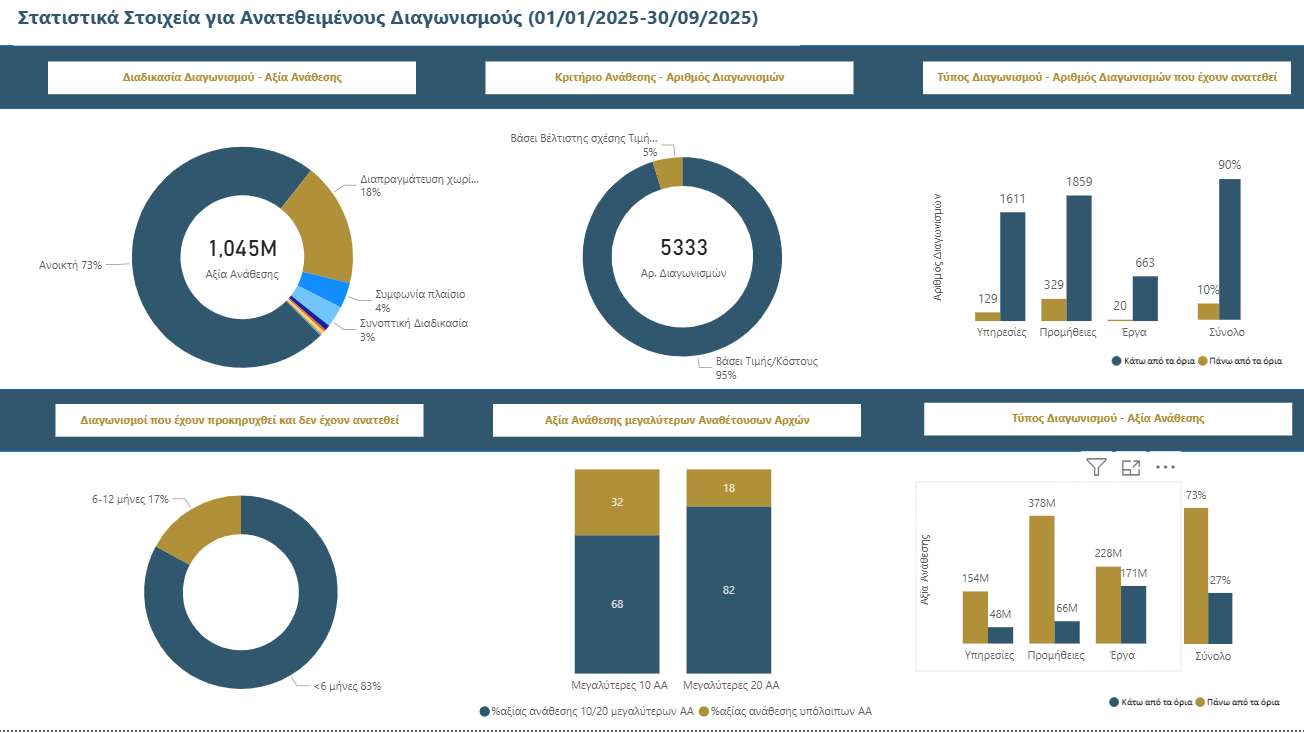Click blue 'Κάτω από τα όρια' legend dot, top chart
This screenshot has height=733, width=1304.
[1115, 361]
